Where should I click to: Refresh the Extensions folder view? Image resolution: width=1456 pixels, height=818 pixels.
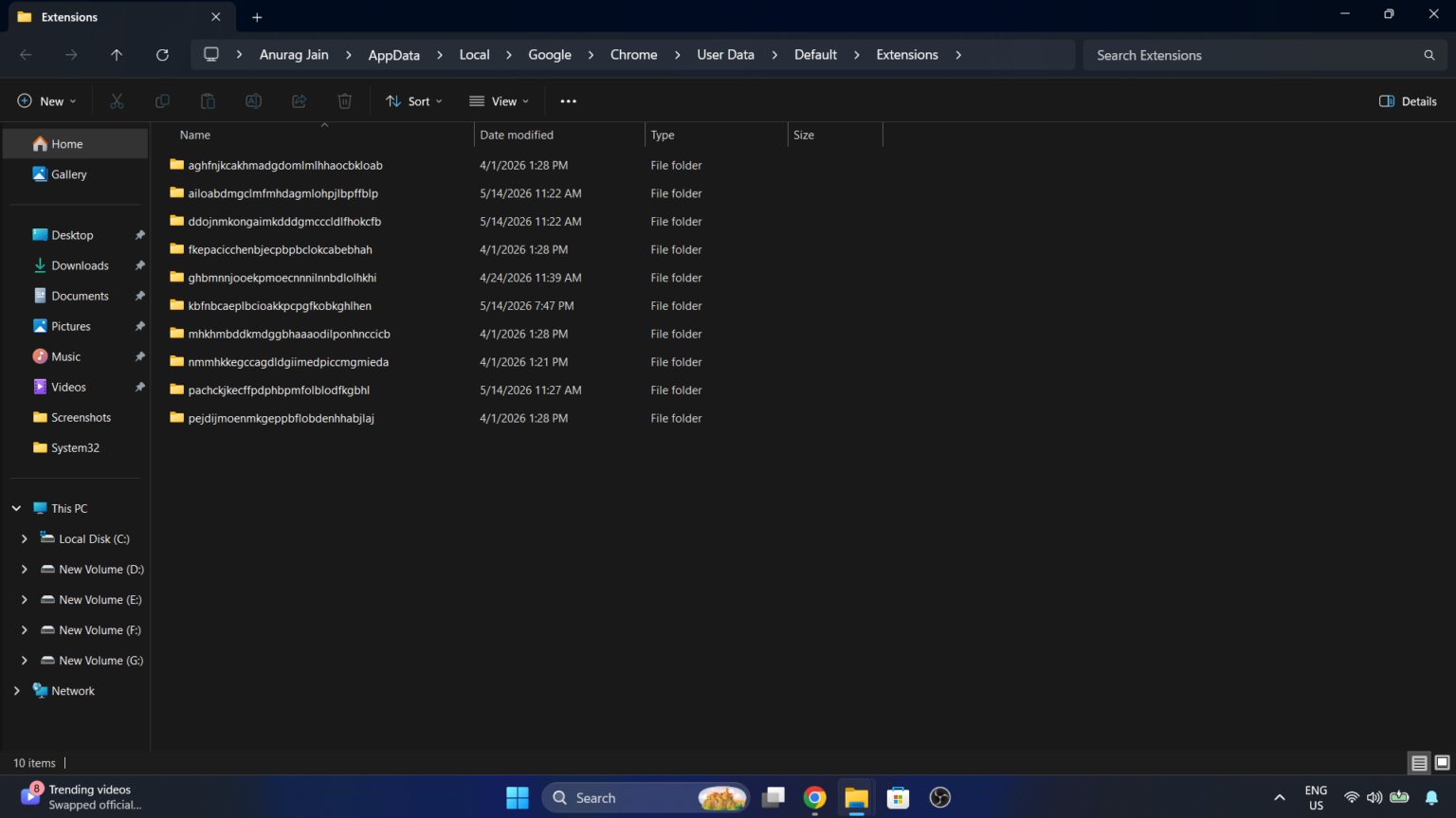pyautogui.click(x=162, y=55)
